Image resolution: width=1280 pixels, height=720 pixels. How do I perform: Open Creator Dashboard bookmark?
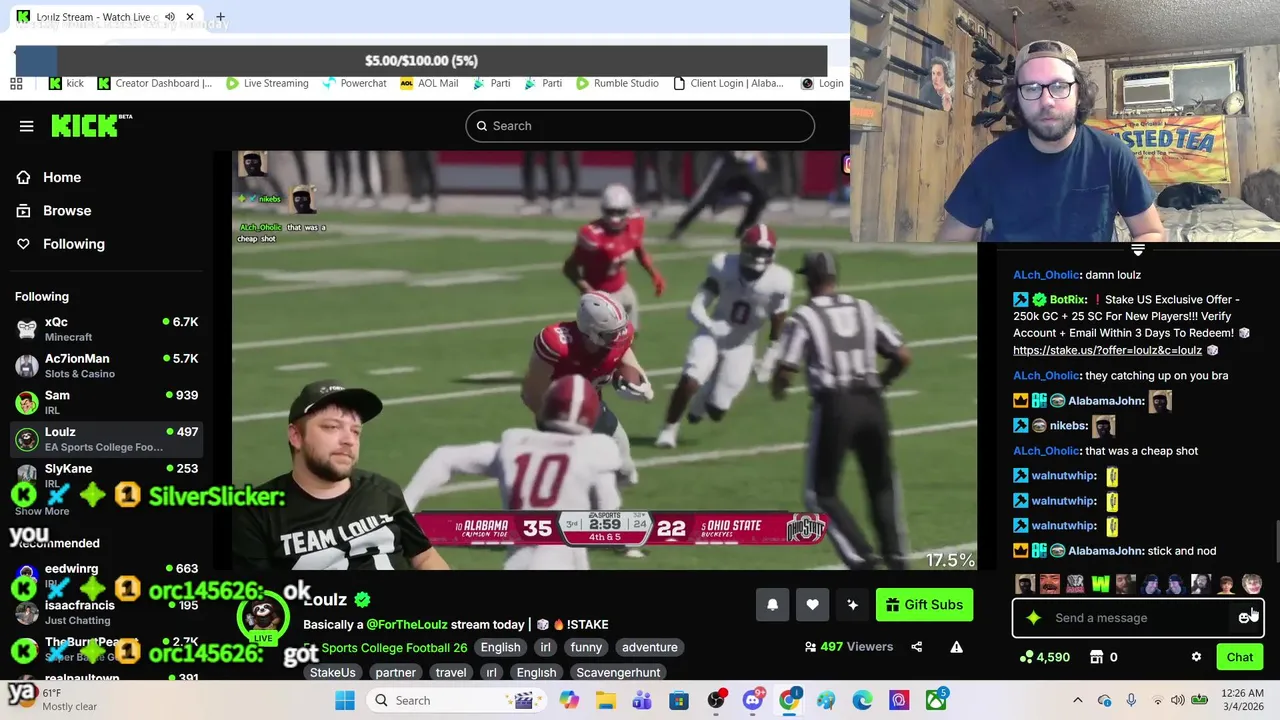click(154, 83)
